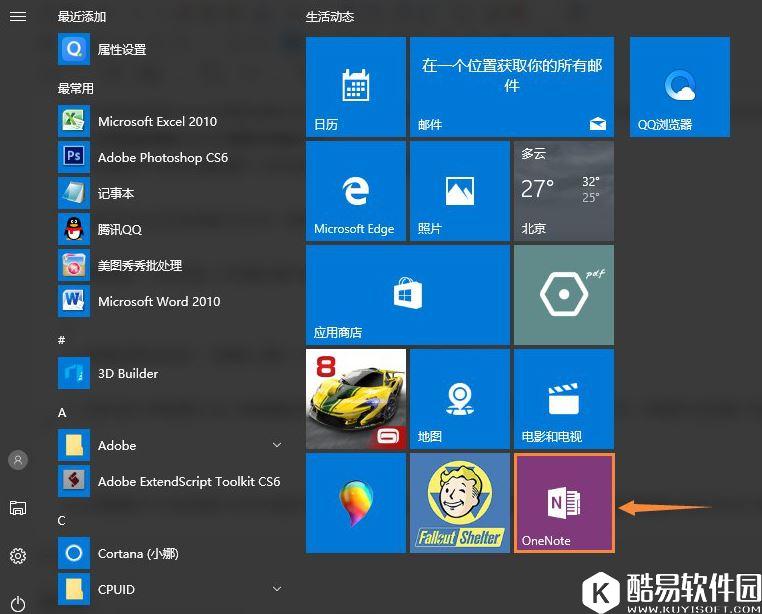Open the CPUID folder entry
The width and height of the screenshot is (762, 614).
(170, 589)
